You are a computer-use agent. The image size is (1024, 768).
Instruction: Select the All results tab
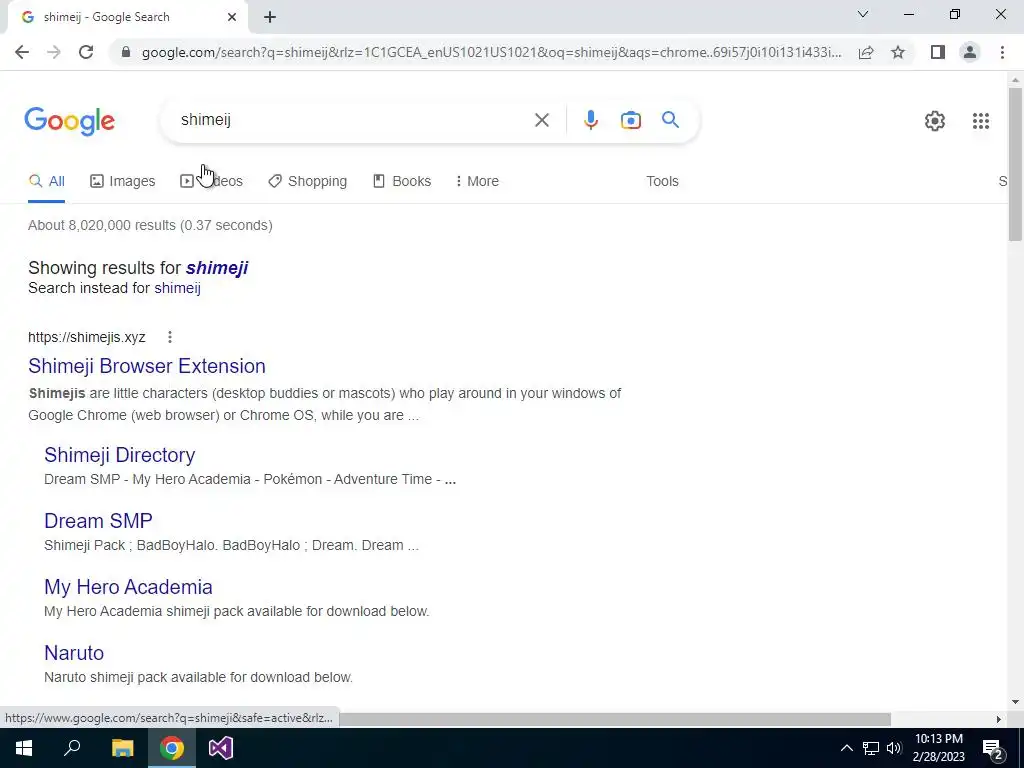[46, 181]
